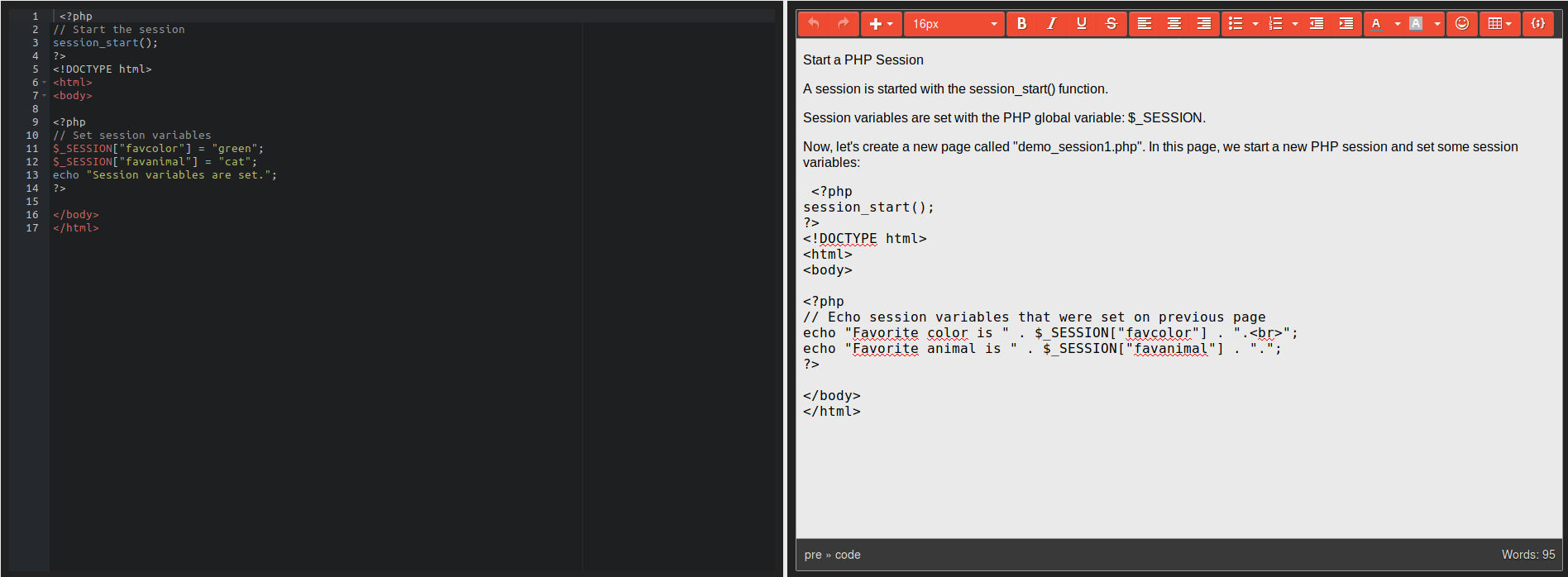Insert a numbered list

click(1275, 24)
